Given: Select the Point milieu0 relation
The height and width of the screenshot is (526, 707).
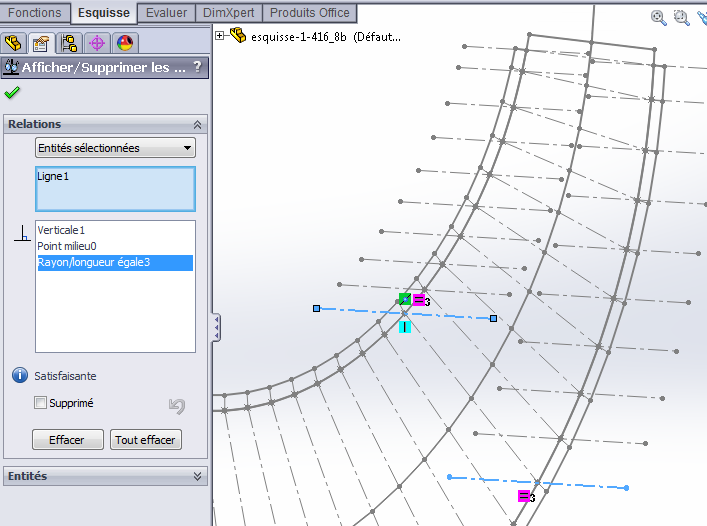Looking at the screenshot, I should tap(67, 246).
